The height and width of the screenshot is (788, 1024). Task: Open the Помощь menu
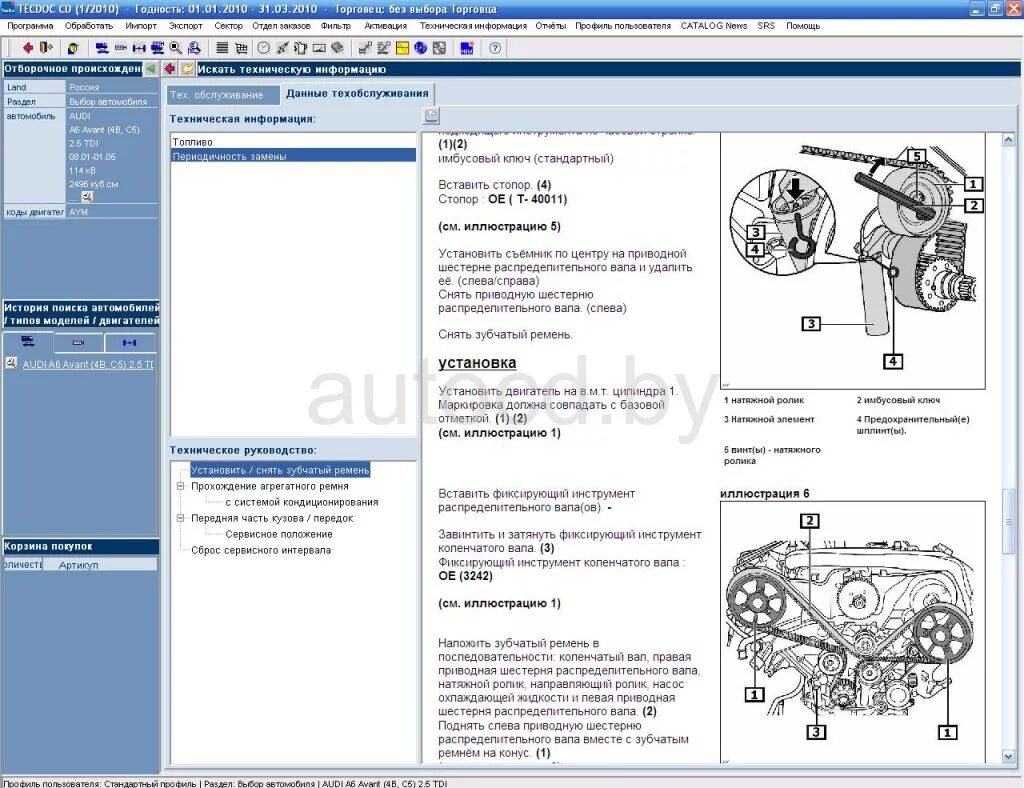pyautogui.click(x=803, y=26)
